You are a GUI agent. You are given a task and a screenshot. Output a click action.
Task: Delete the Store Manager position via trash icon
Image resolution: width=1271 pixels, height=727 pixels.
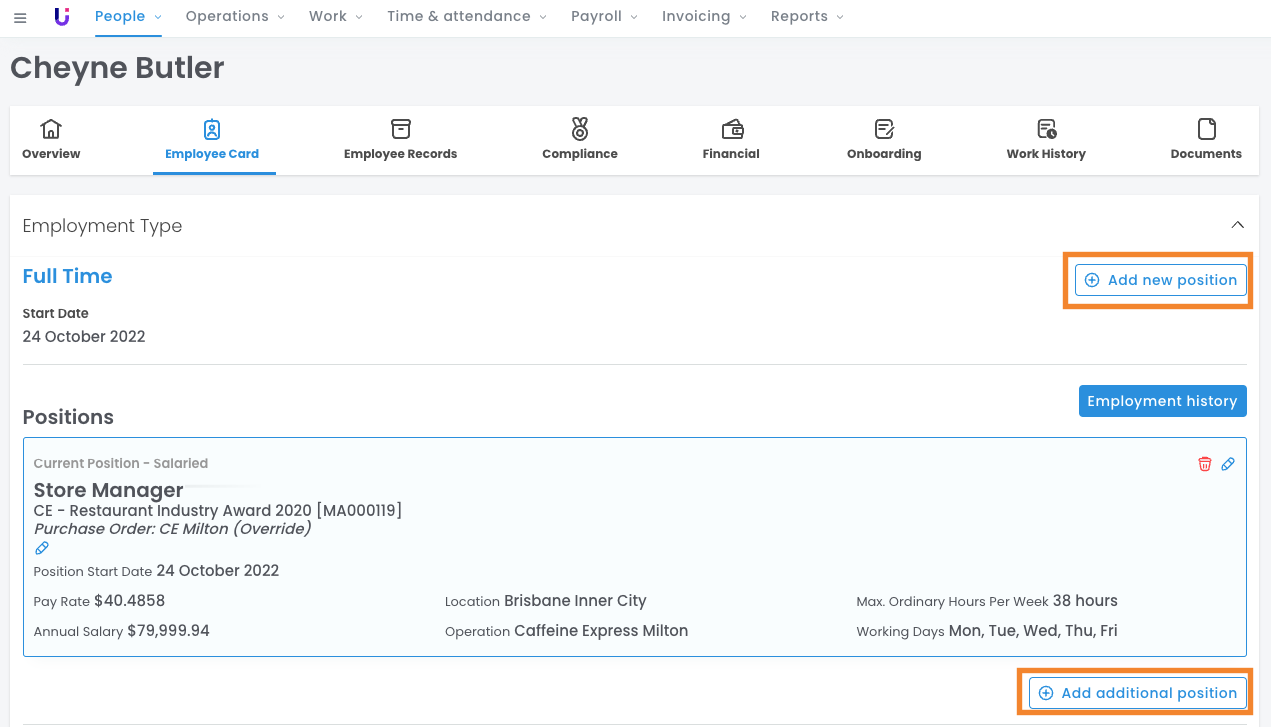pos(1204,464)
